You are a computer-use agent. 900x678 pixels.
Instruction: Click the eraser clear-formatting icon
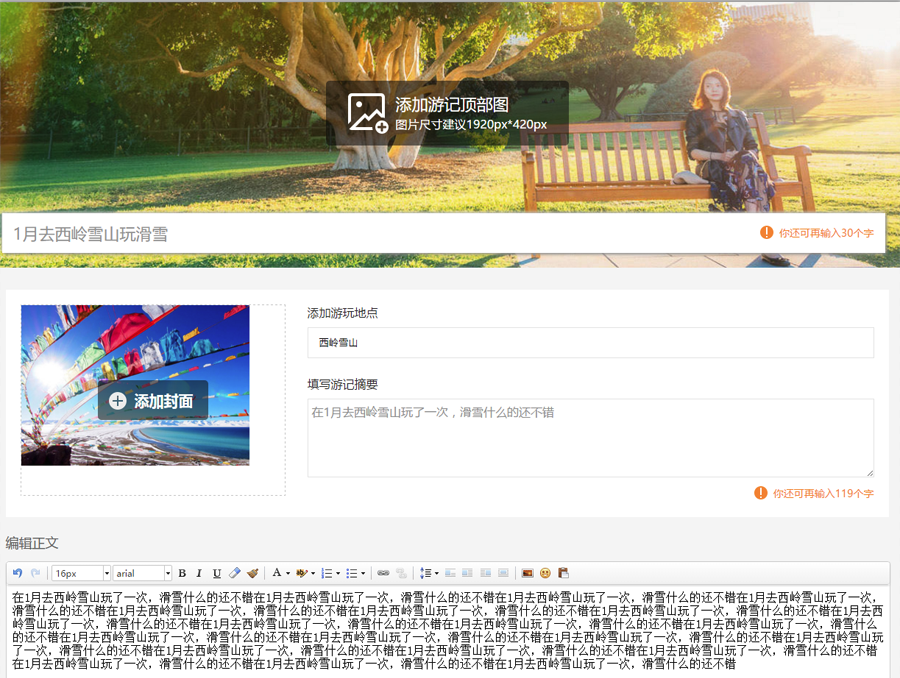(235, 573)
